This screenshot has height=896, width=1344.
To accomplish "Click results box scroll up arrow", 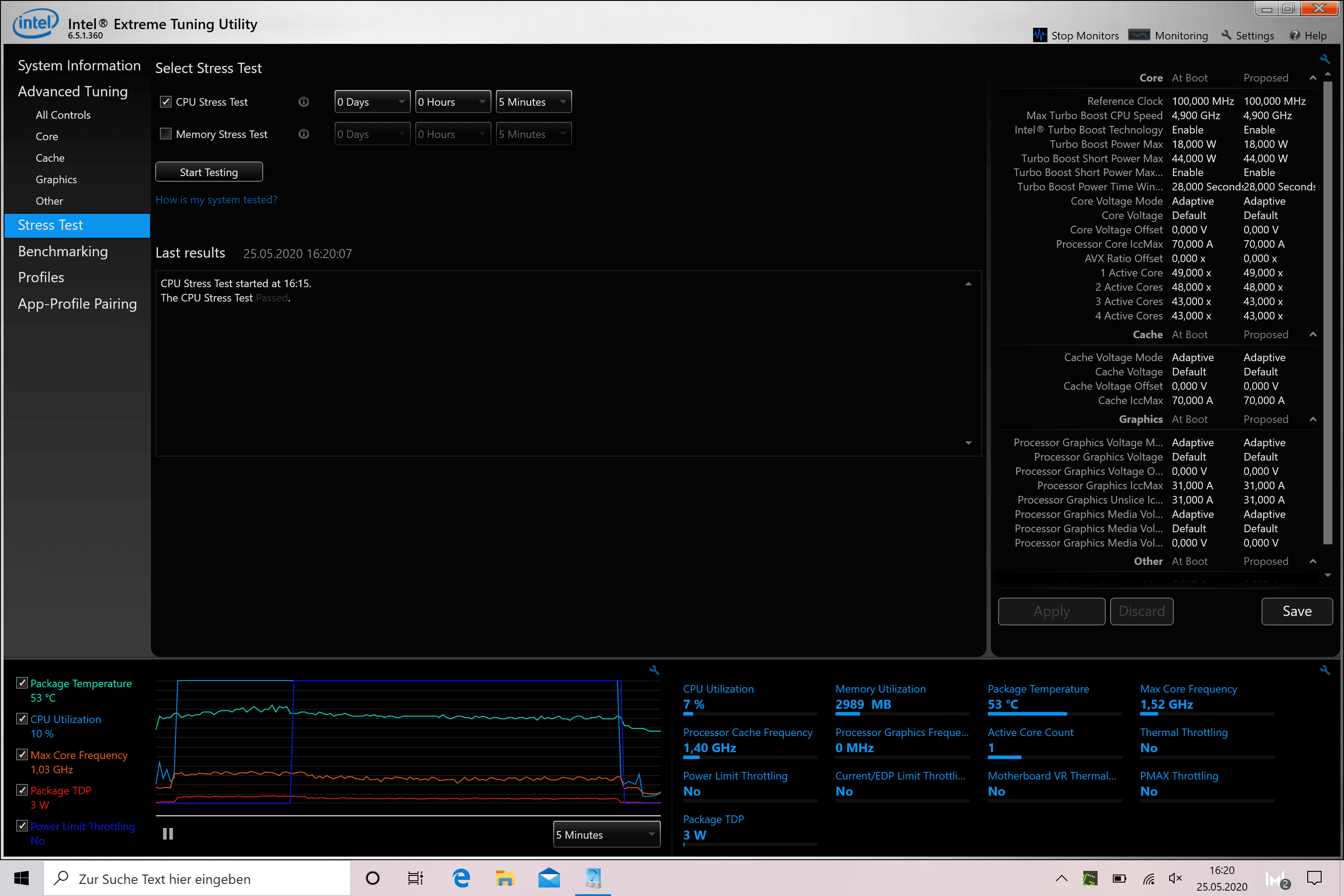I will (x=969, y=284).
